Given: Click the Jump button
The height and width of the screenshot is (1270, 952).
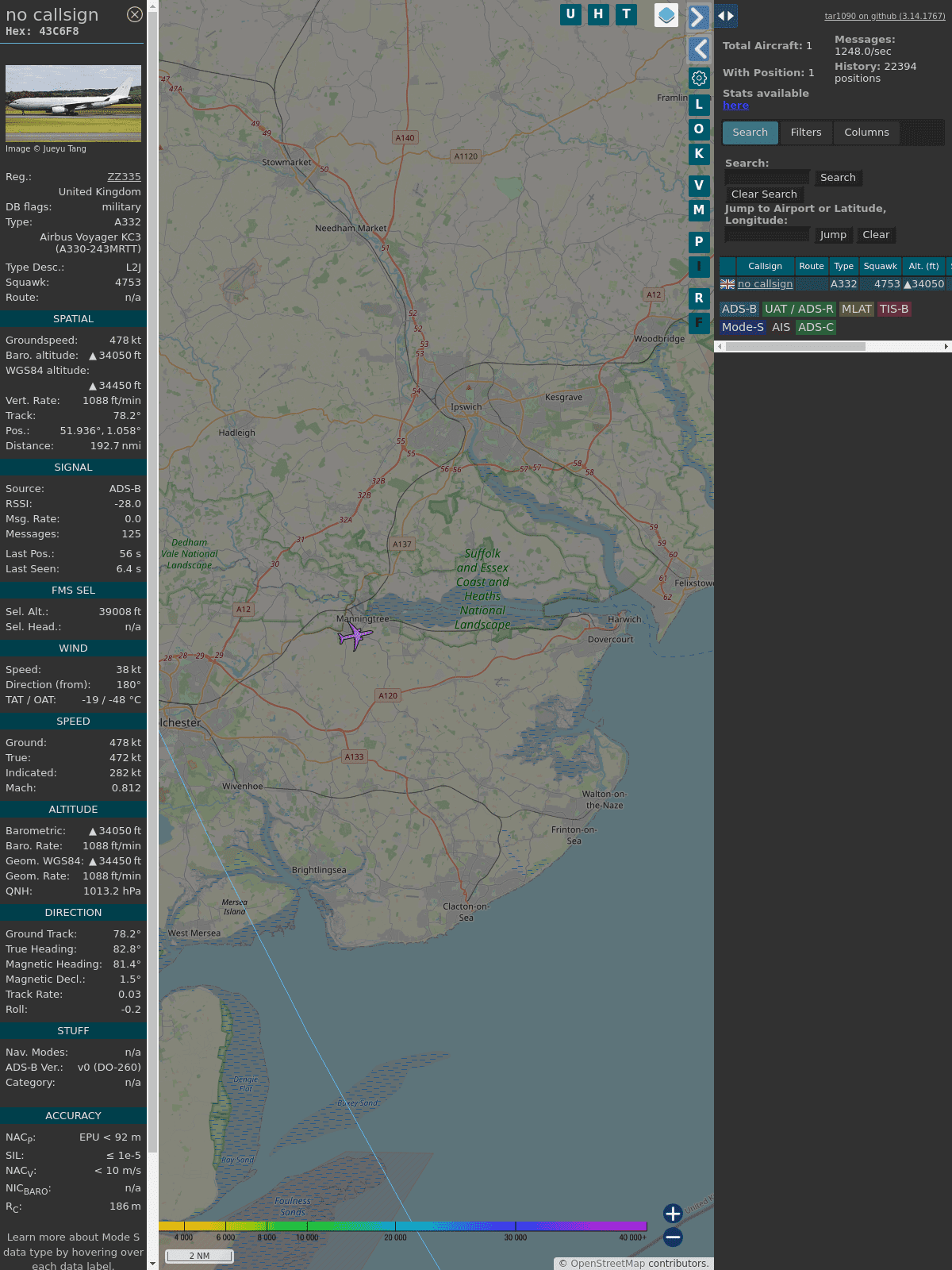Looking at the screenshot, I should [833, 235].
